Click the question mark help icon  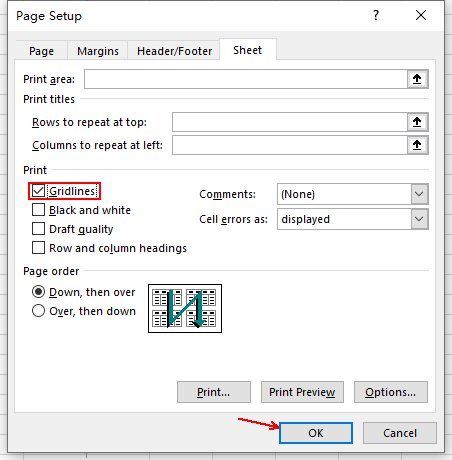coord(376,15)
